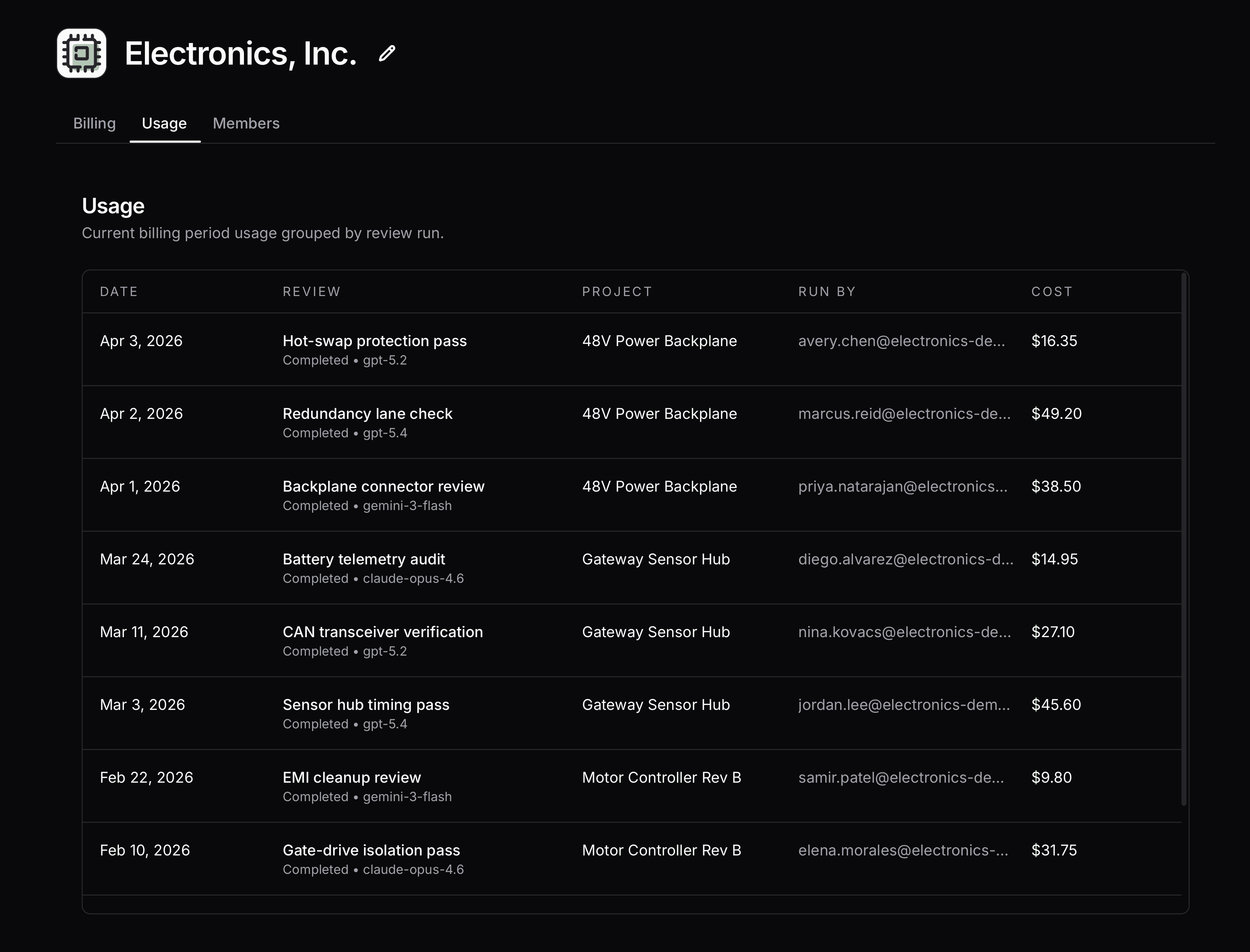Sort the table by the DATE column
The width and height of the screenshot is (1250, 952).
click(119, 291)
